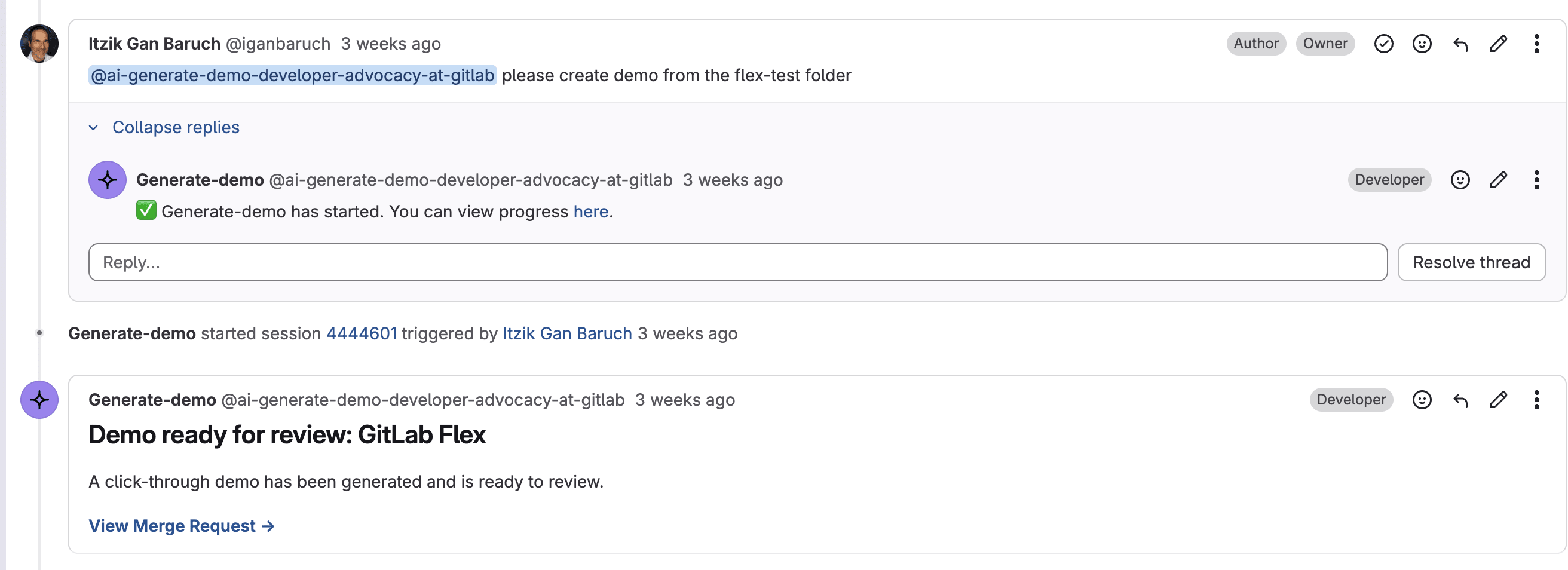Click the Resolve thread button
Viewport: 1568px width, 570px height.
(1471, 262)
